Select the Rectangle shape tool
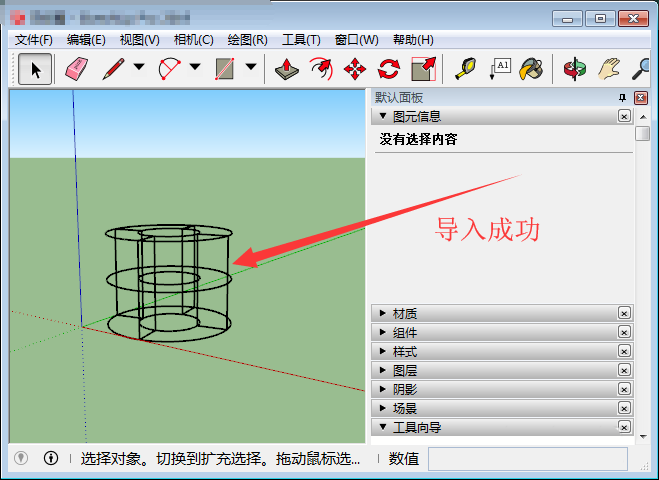This screenshot has height=480, width=659. tap(225, 69)
